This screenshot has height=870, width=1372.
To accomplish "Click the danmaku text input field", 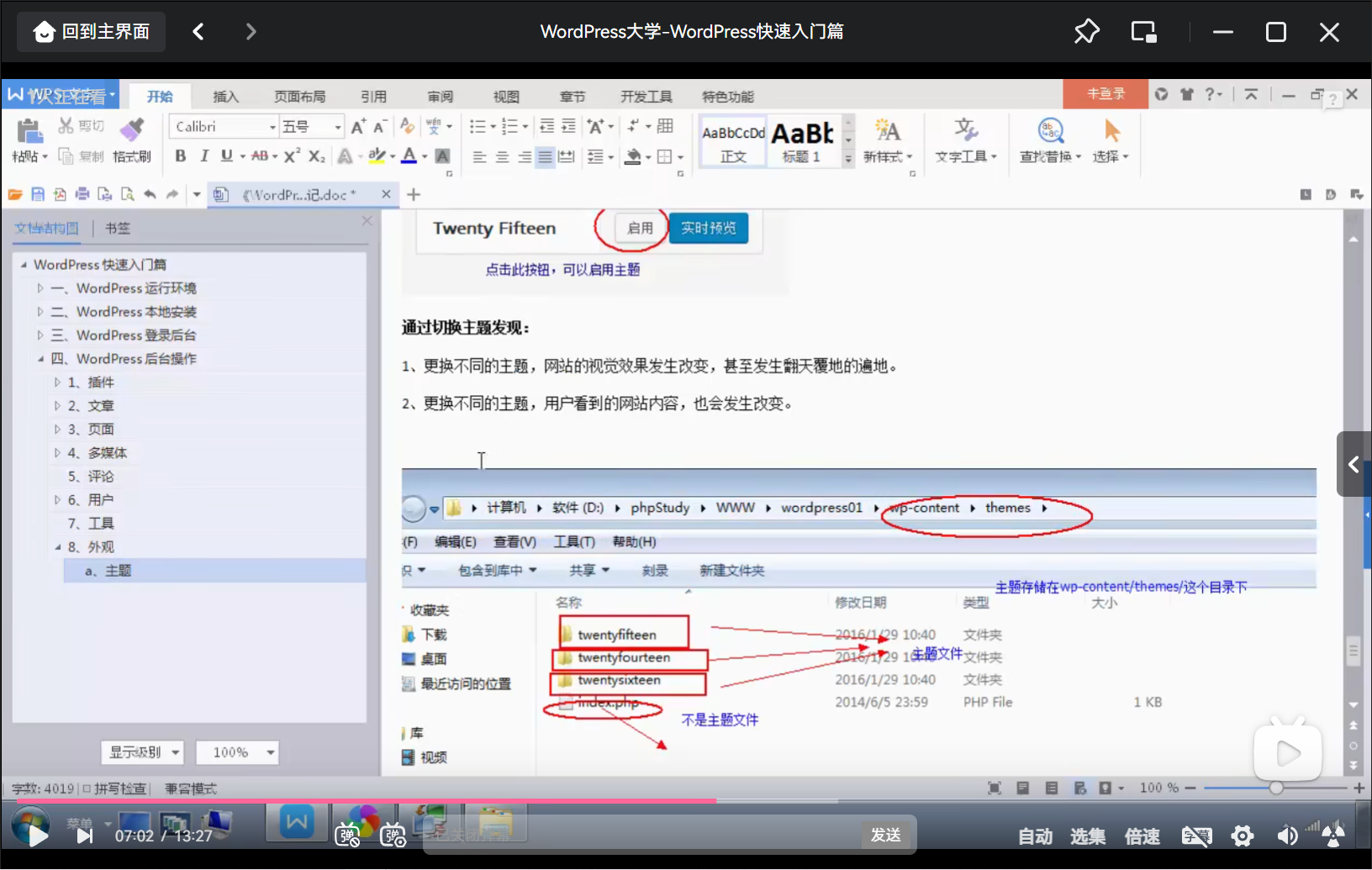I will click(x=643, y=835).
